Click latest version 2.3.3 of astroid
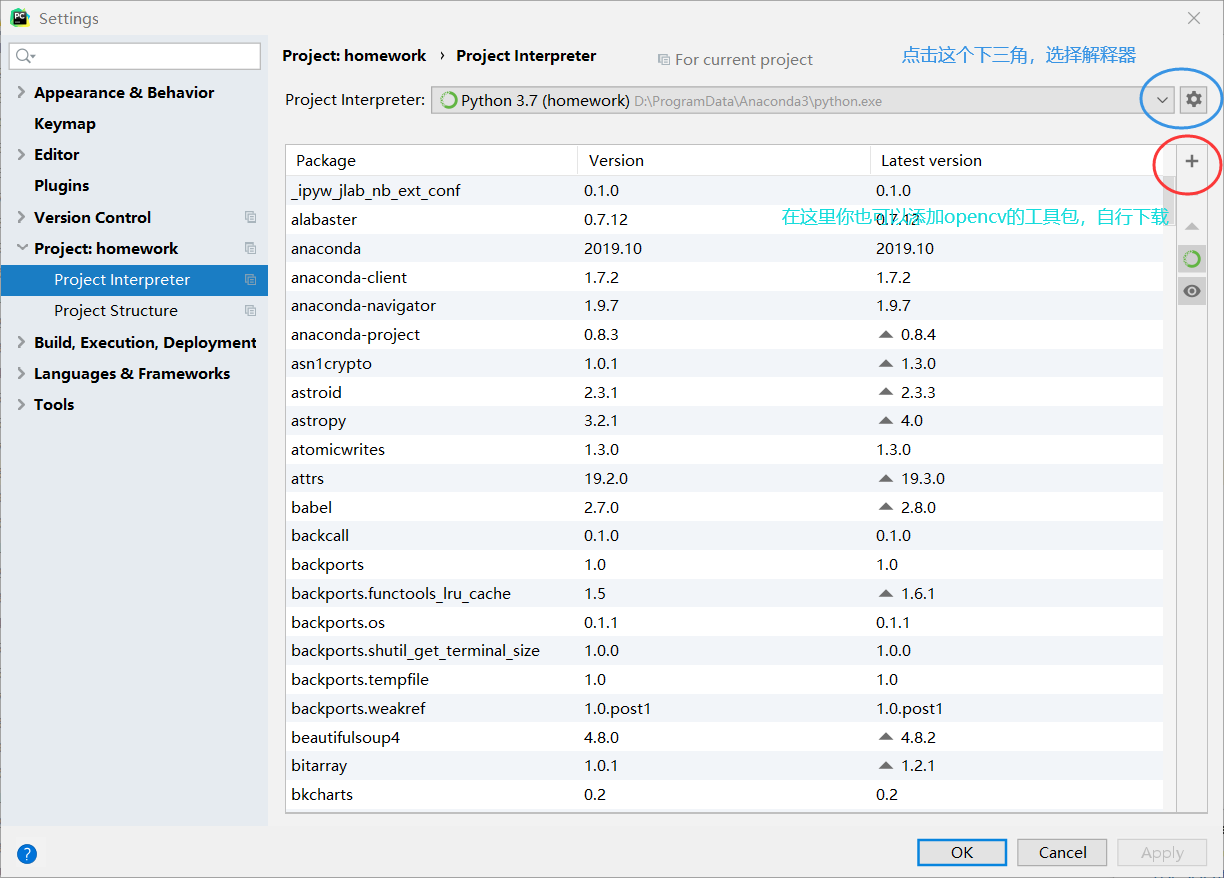The width and height of the screenshot is (1224, 878). click(918, 392)
